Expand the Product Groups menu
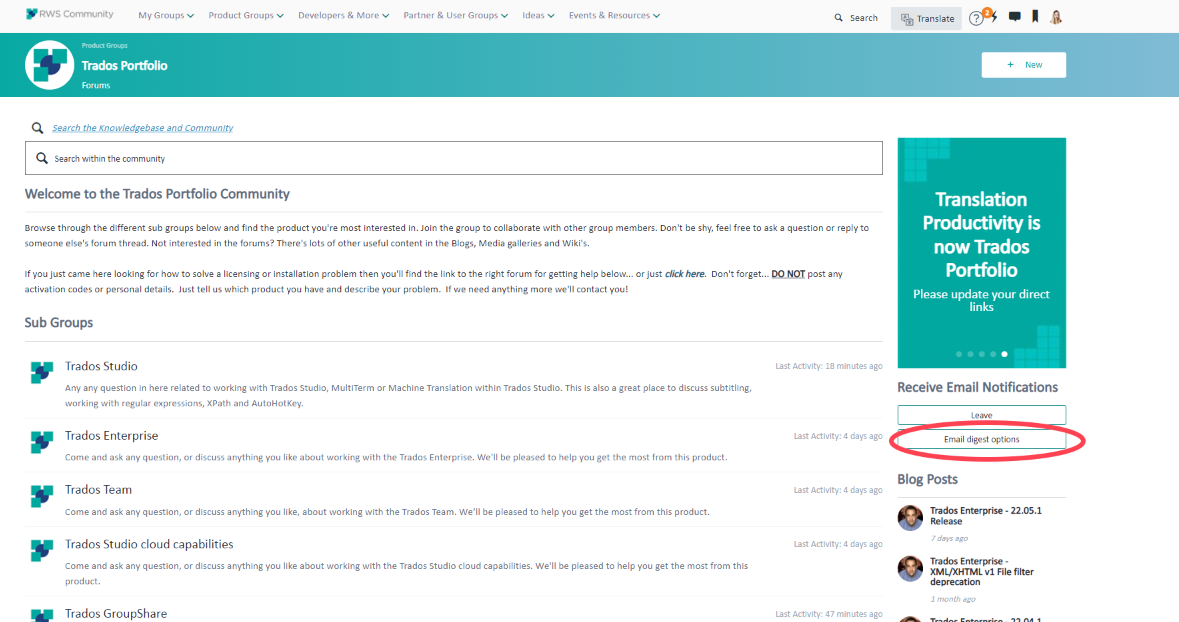 [x=245, y=15]
